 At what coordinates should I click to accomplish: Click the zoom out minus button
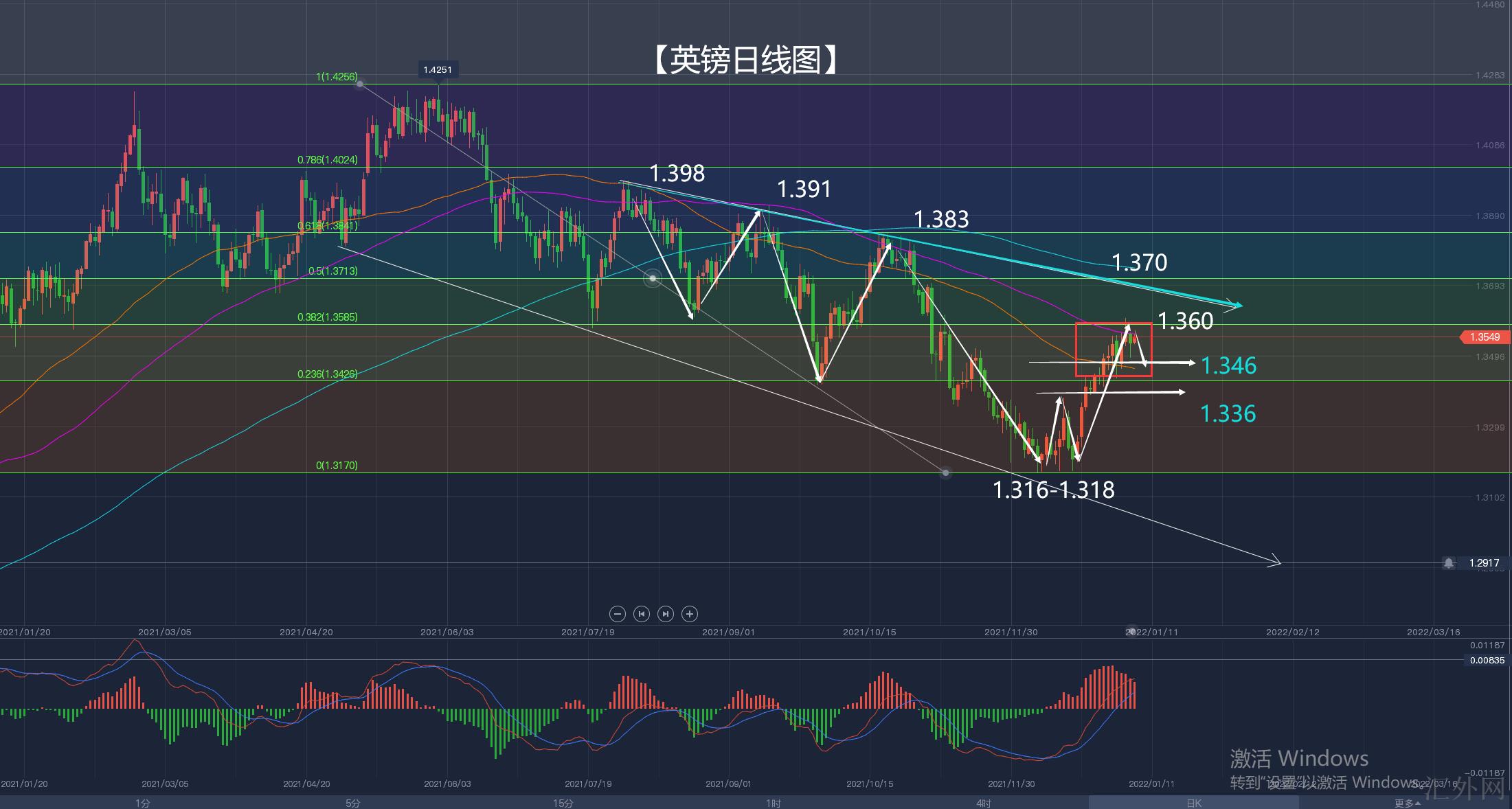tap(617, 614)
